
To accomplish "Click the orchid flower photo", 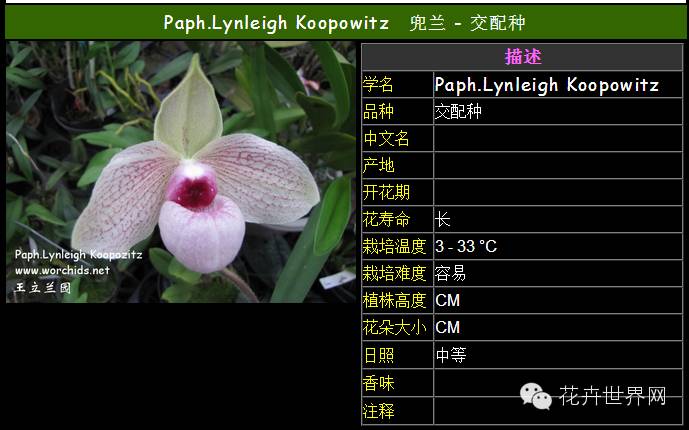I will [x=181, y=171].
